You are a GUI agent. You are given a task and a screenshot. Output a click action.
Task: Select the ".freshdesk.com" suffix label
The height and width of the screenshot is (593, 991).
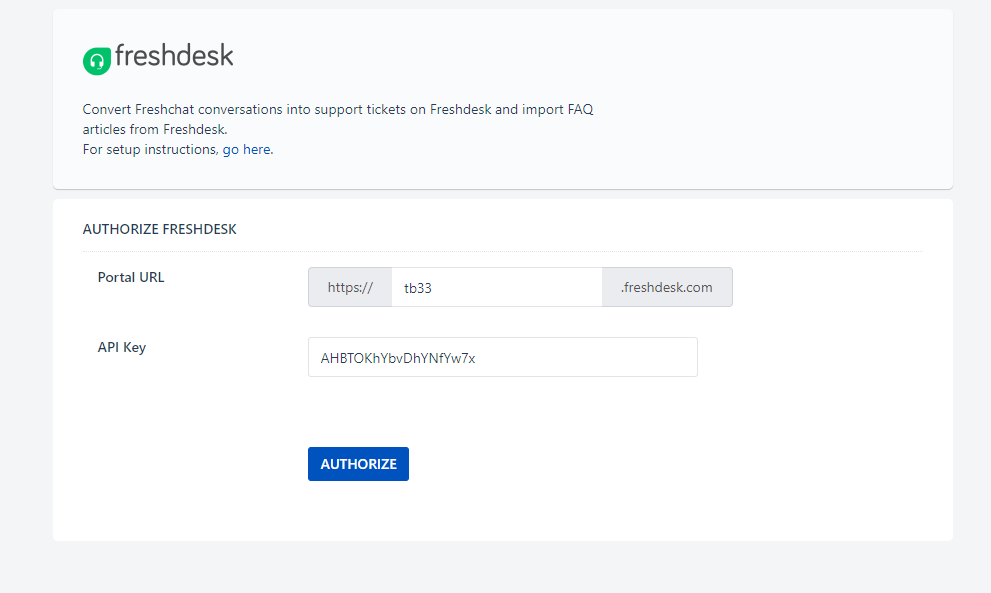[x=667, y=288]
